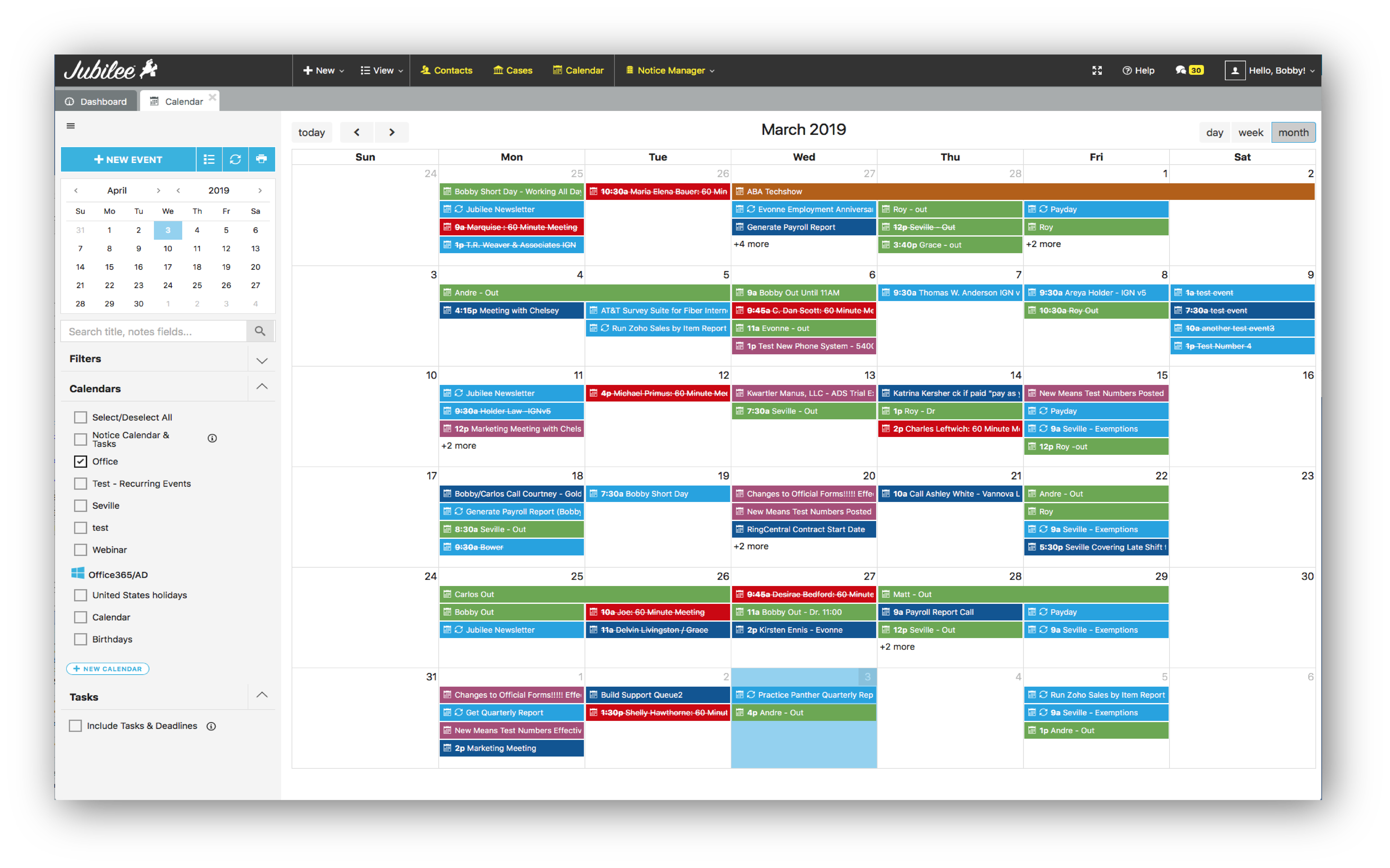This screenshot has width=1390, height=868.
Task: Uncheck the Office calendar
Action: [80, 462]
